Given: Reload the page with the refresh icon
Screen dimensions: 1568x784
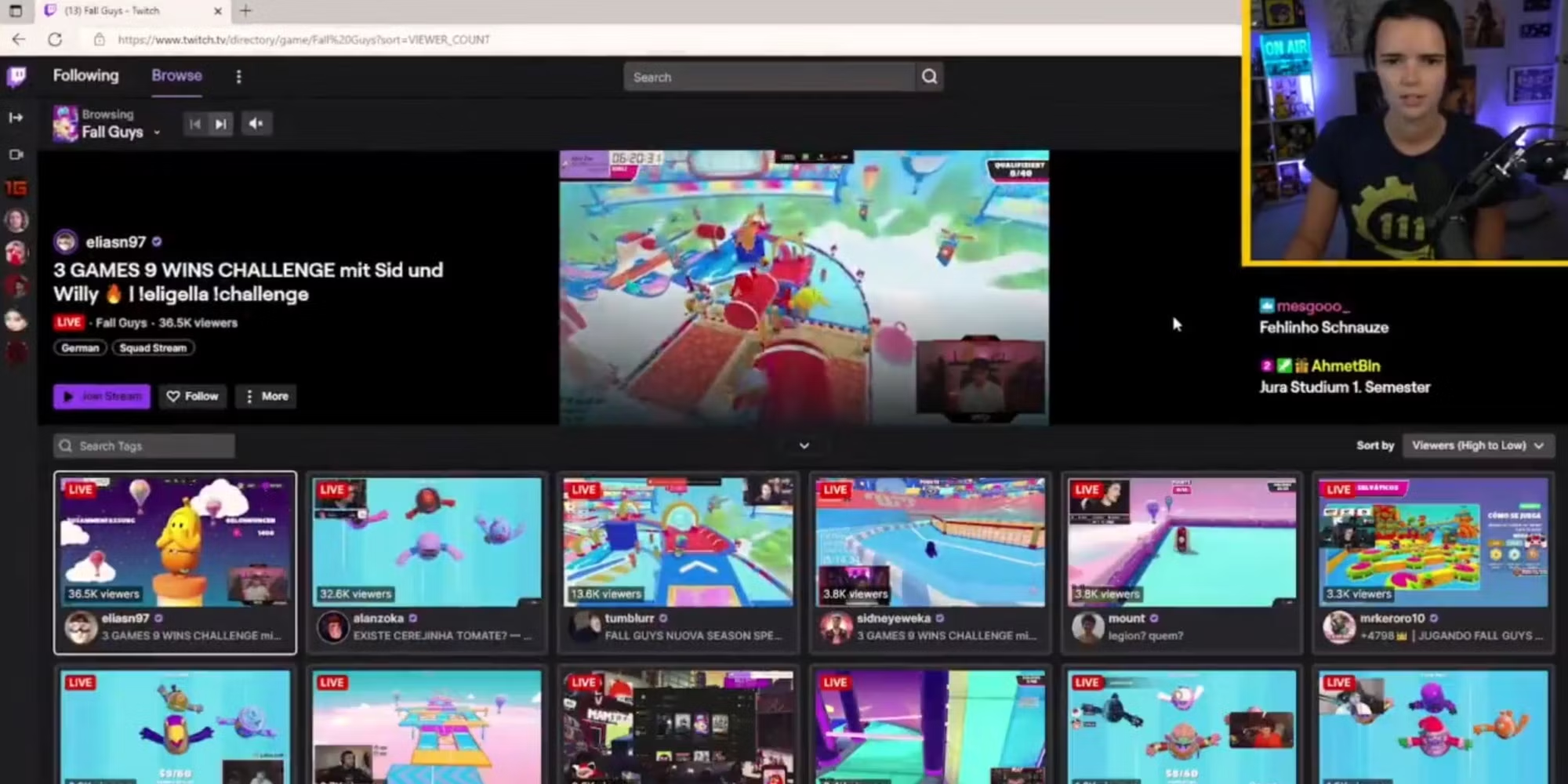Looking at the screenshot, I should tap(55, 39).
